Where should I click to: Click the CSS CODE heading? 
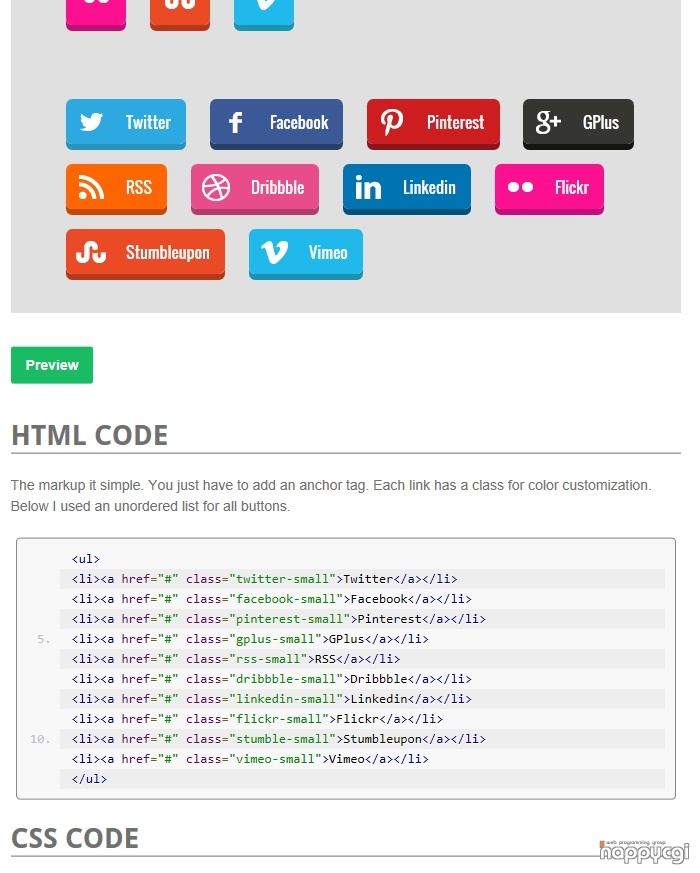[x=75, y=838]
